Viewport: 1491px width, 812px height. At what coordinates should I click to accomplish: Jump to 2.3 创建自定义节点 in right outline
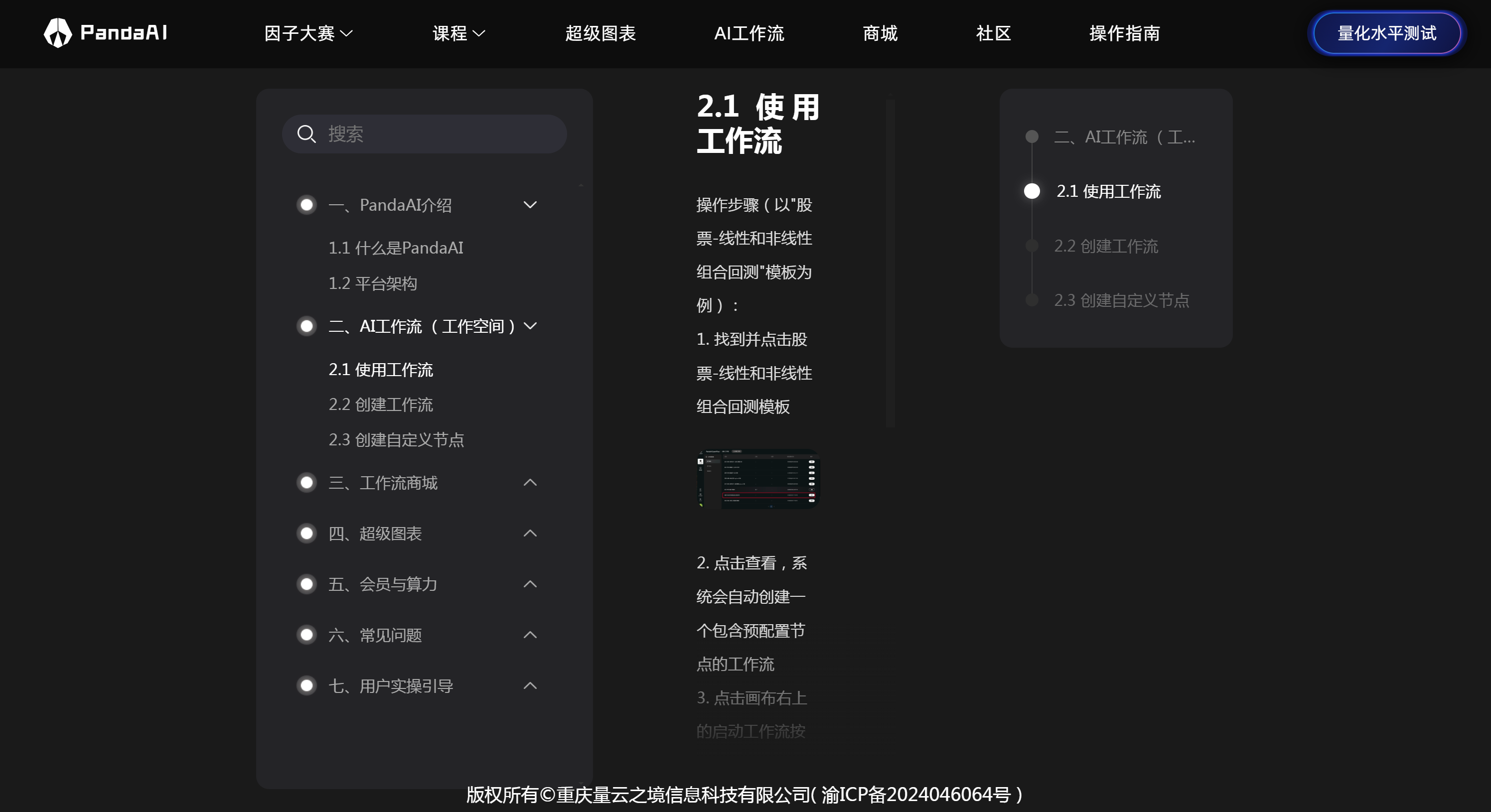click(x=1122, y=300)
